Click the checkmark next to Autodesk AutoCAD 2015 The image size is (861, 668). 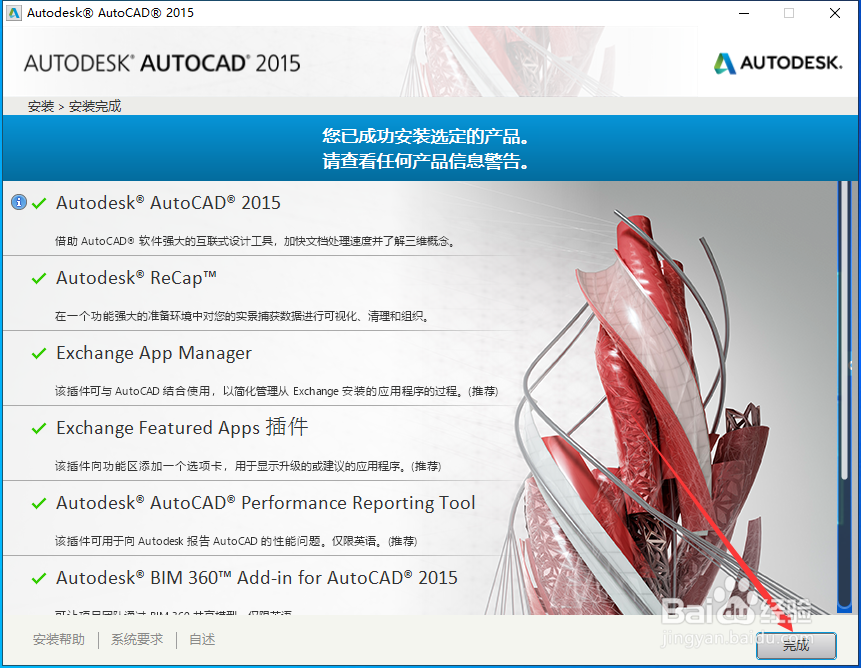38,202
